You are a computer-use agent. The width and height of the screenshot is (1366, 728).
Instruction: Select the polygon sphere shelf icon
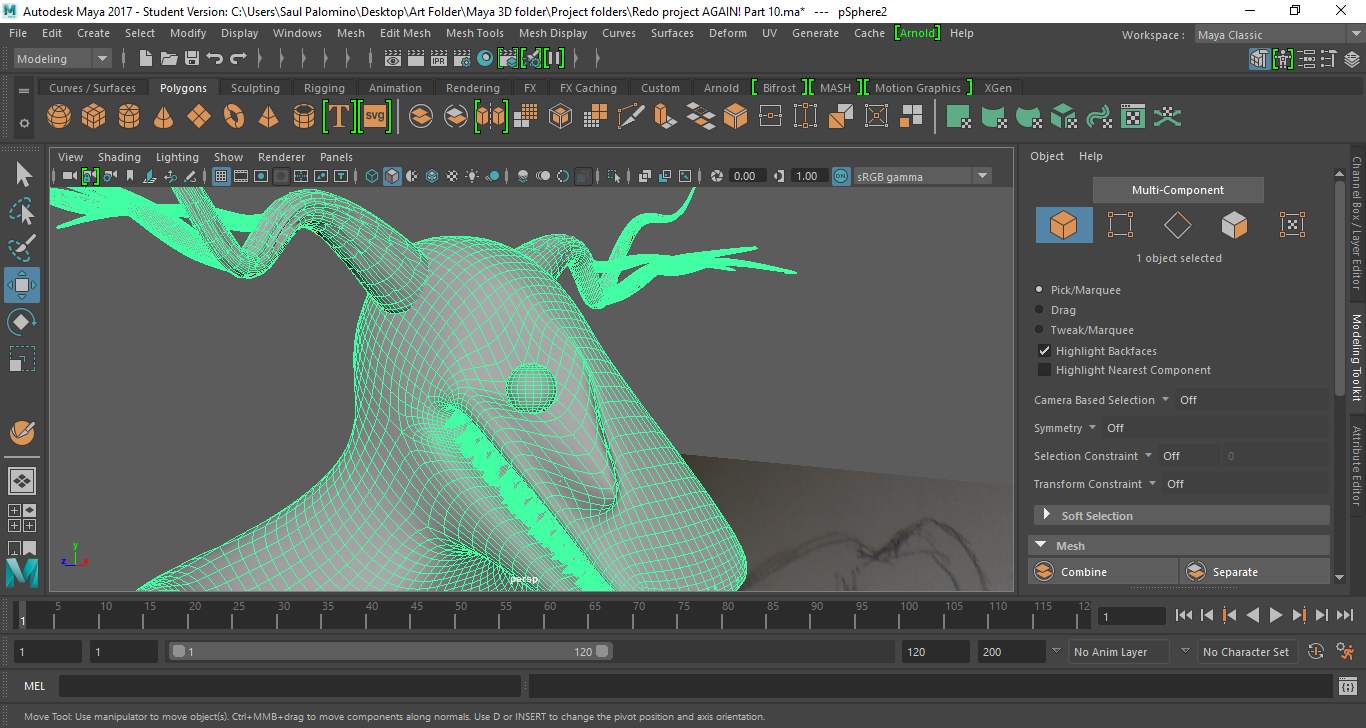[x=59, y=117]
